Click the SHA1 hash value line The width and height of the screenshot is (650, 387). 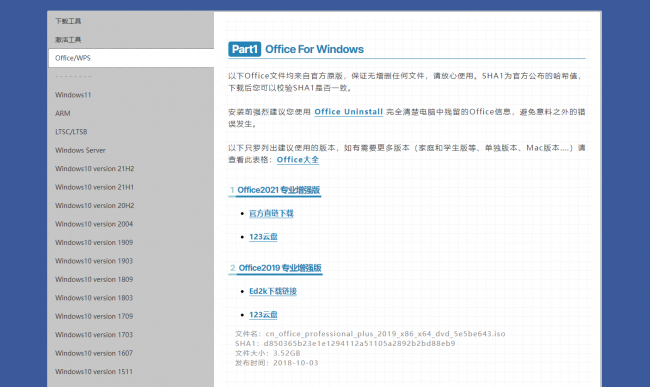click(345, 343)
